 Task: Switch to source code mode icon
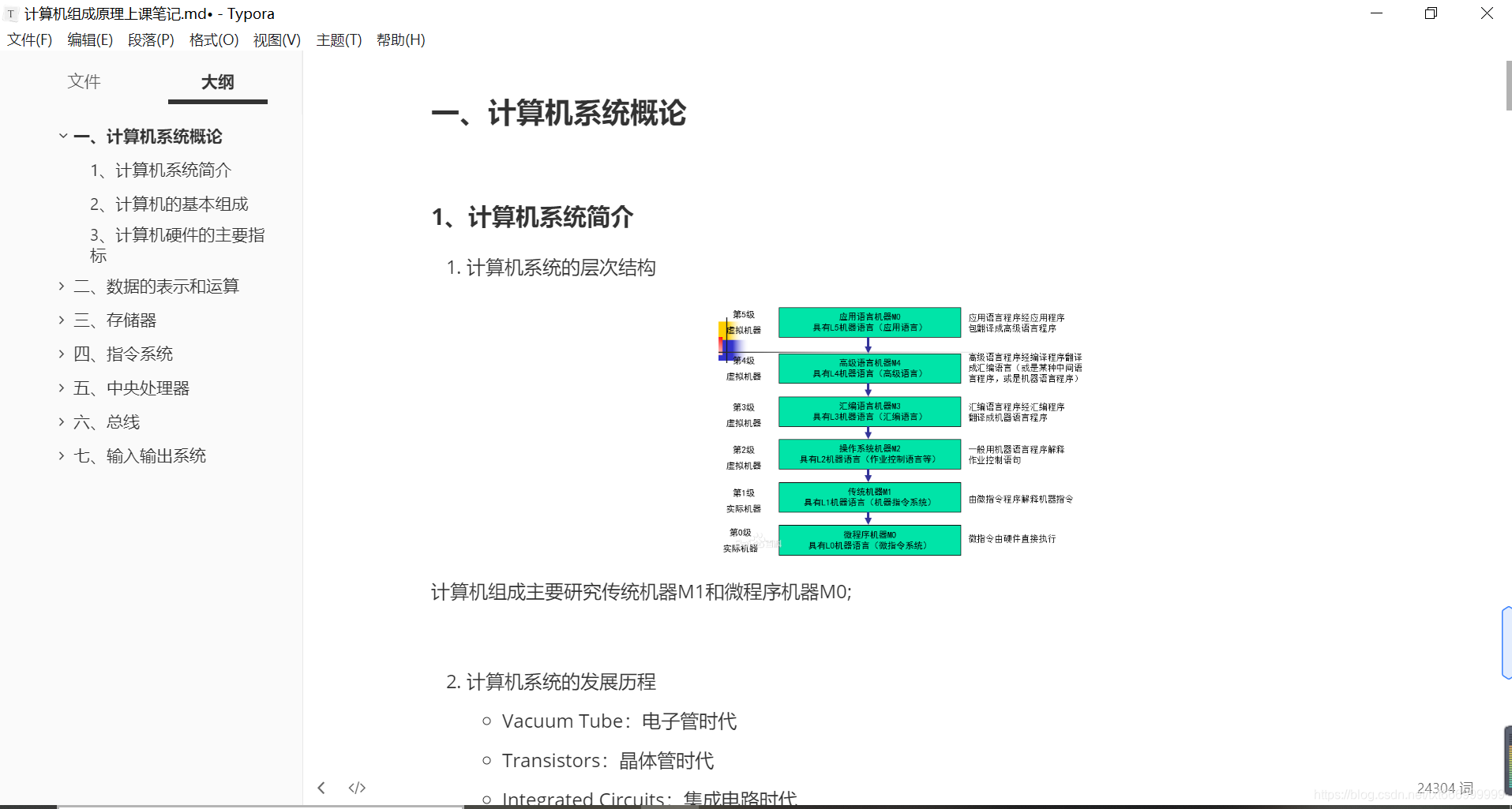click(x=357, y=788)
